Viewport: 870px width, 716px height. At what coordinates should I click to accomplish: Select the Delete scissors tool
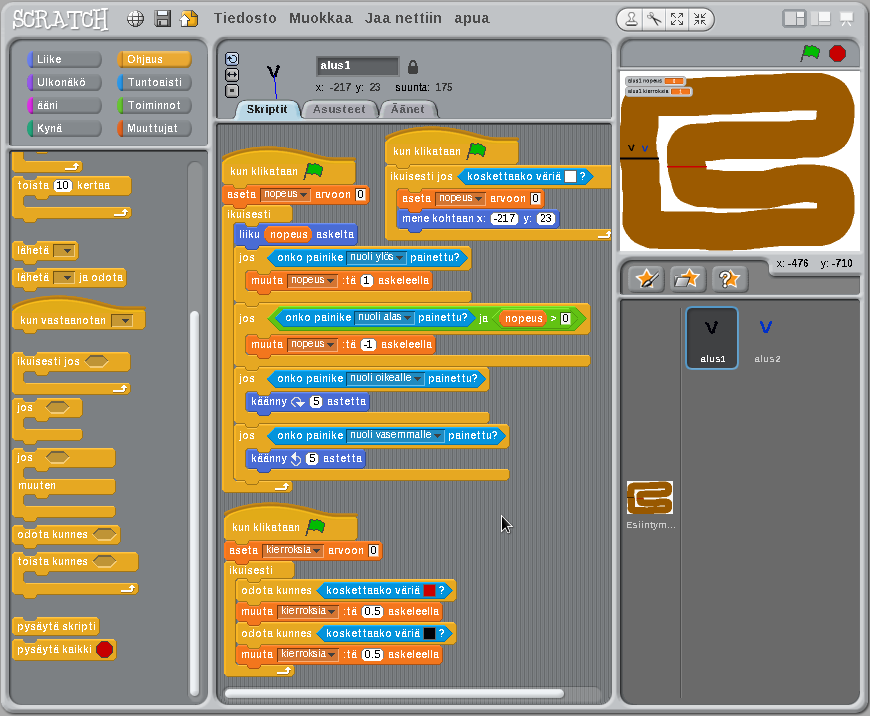[655, 19]
